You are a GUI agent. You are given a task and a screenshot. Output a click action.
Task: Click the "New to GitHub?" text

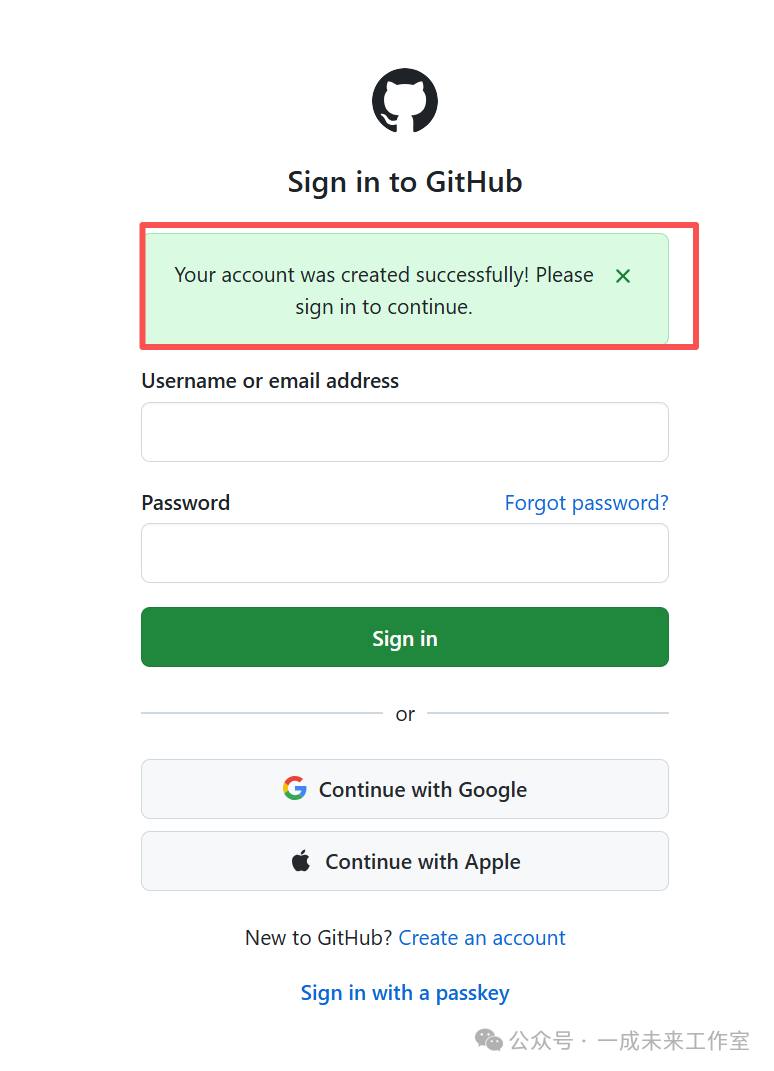(x=319, y=938)
